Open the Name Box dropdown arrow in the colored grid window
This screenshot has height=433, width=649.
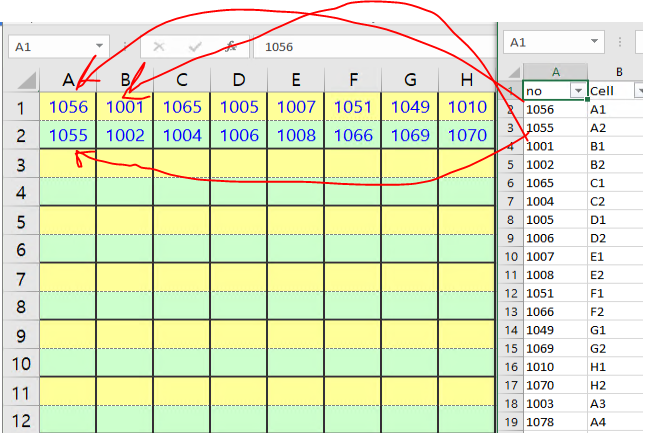tap(99, 46)
